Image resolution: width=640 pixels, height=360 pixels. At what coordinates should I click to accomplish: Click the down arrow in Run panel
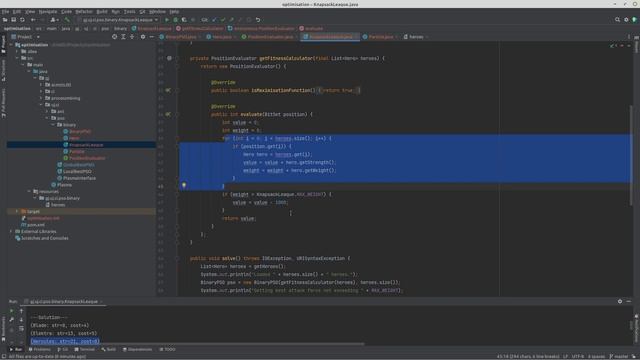[21, 320]
